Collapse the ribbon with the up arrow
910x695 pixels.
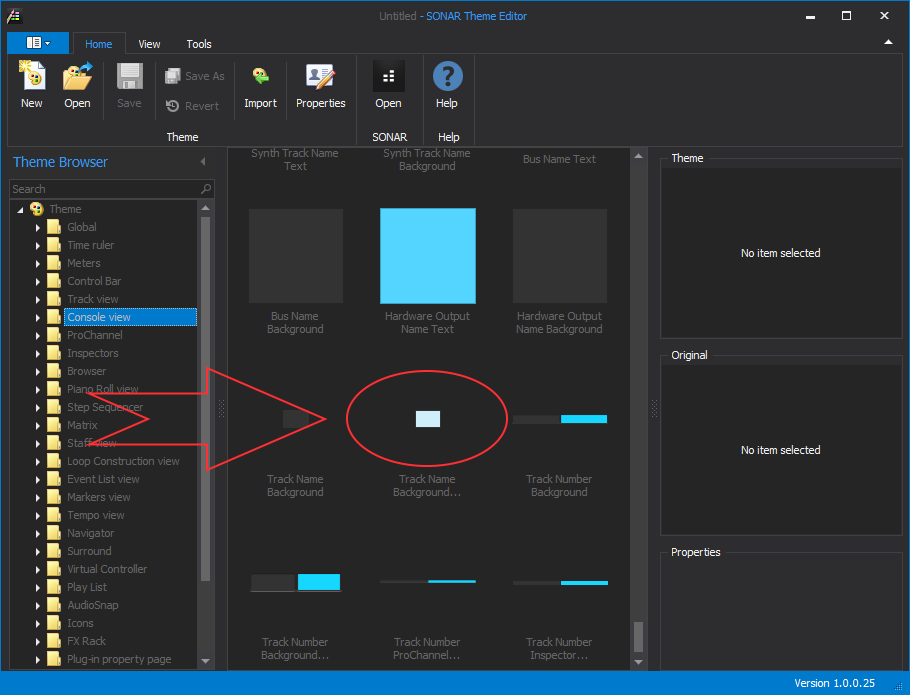pos(888,43)
